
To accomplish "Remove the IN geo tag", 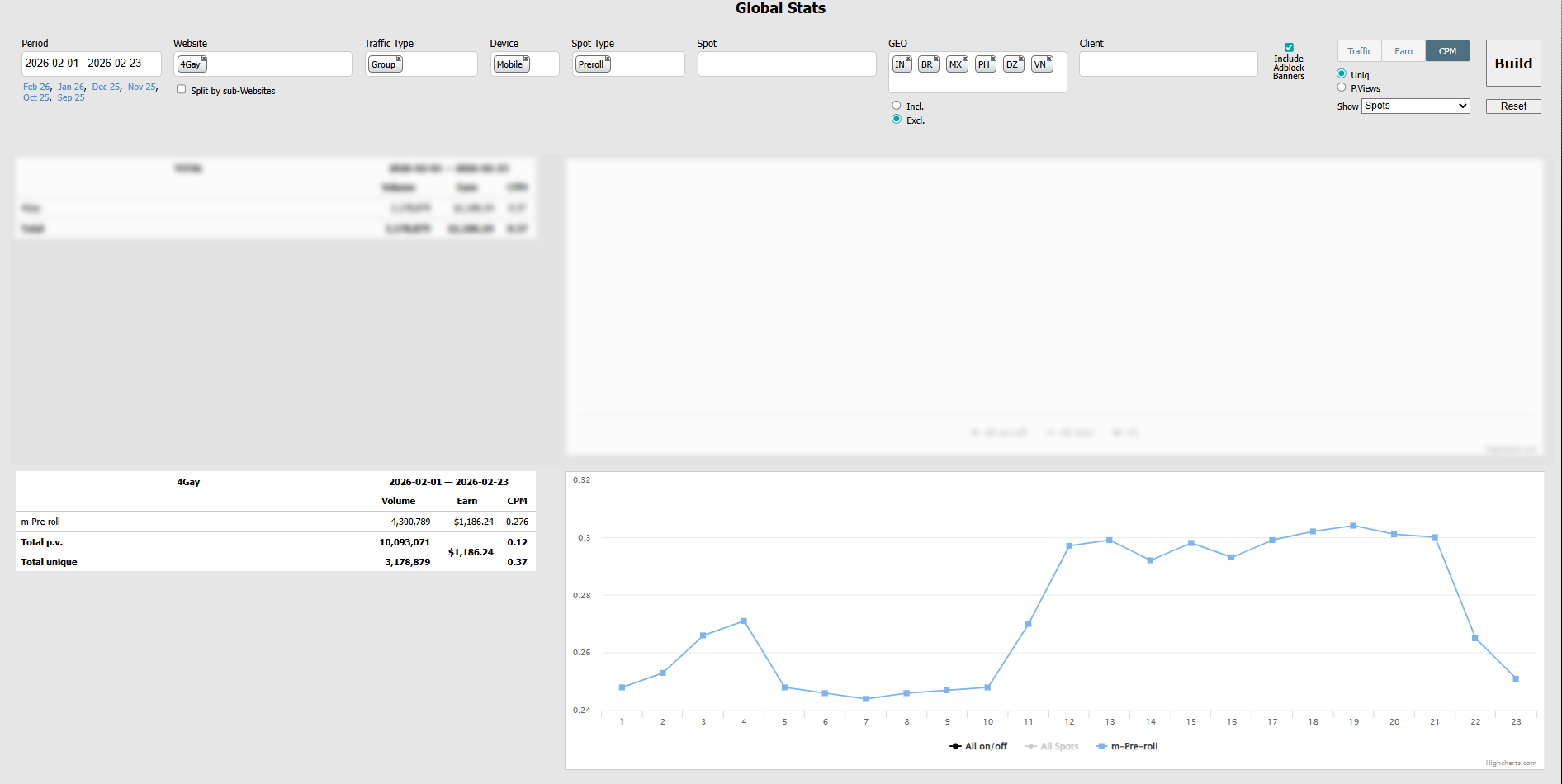I will point(908,59).
